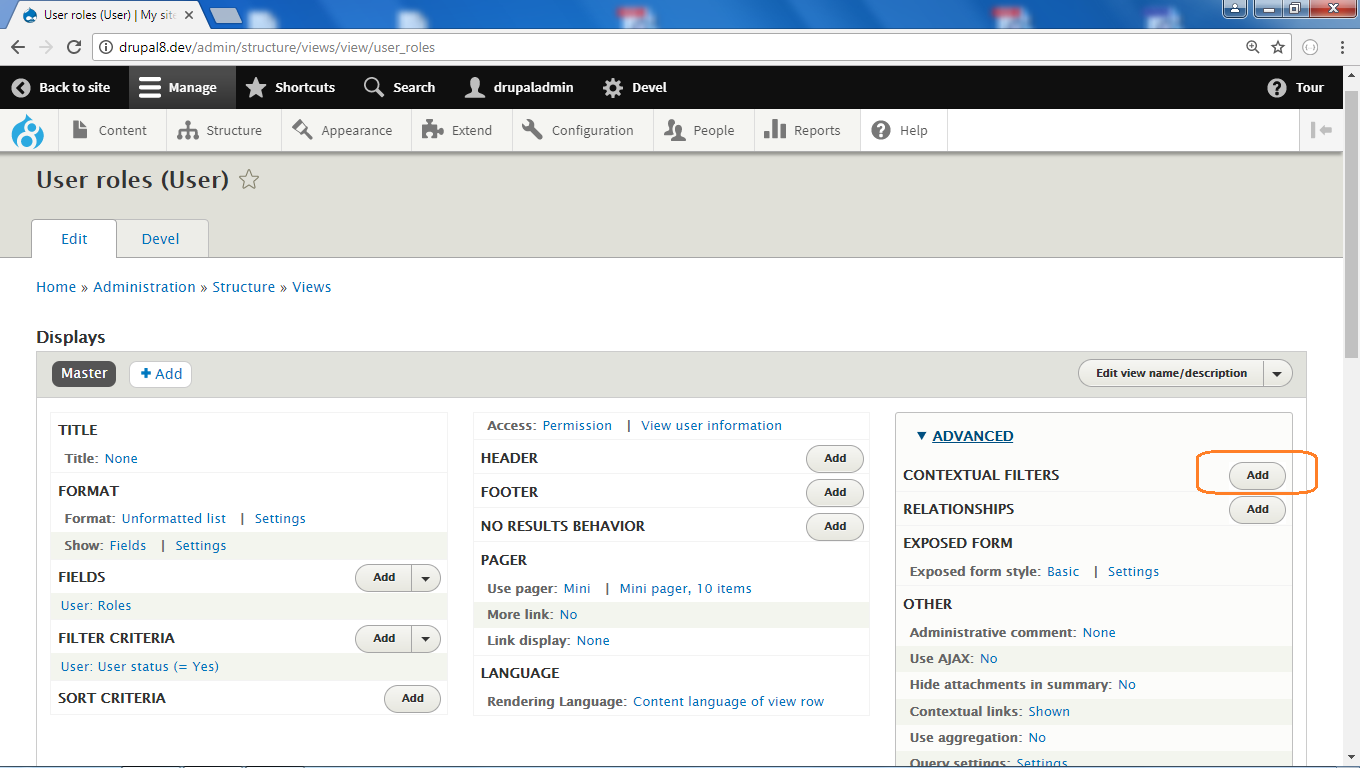Click the Search magnifier icon

tap(373, 87)
